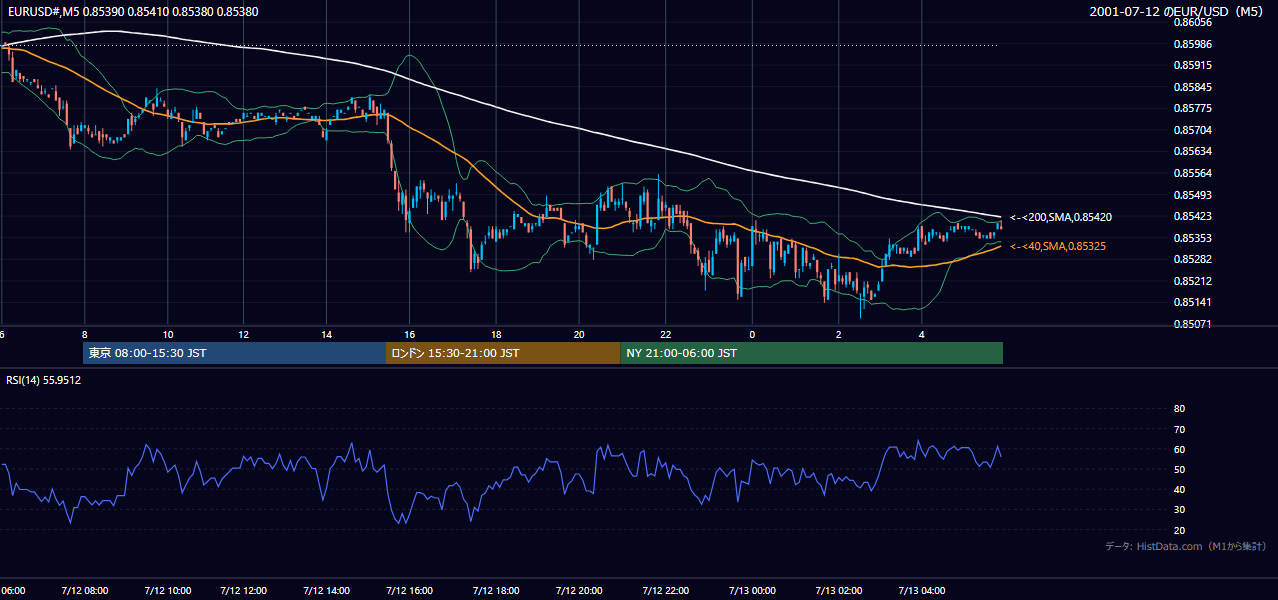Click hour label 20 under price chart
The image size is (1278, 600).
(579, 335)
